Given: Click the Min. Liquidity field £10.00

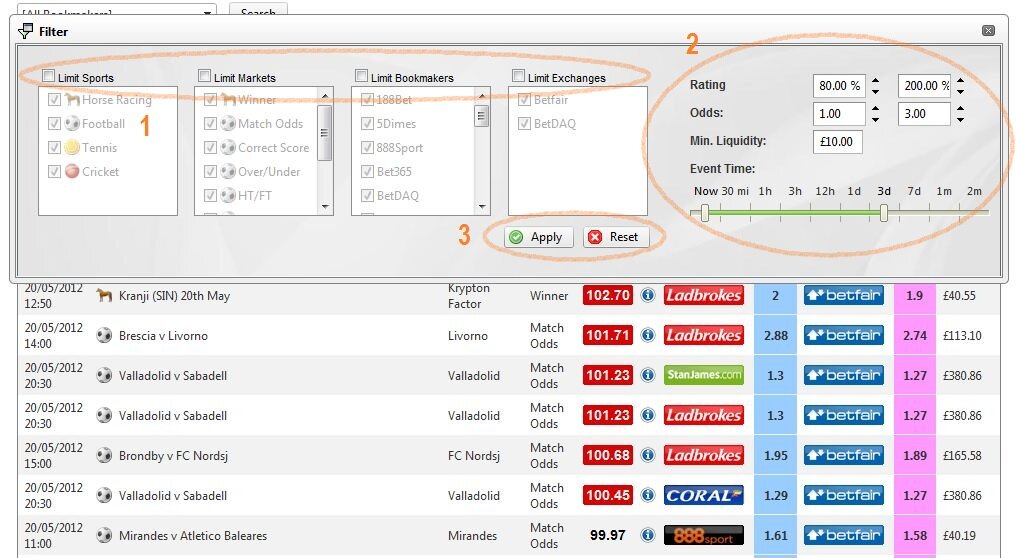Looking at the screenshot, I should [837, 141].
